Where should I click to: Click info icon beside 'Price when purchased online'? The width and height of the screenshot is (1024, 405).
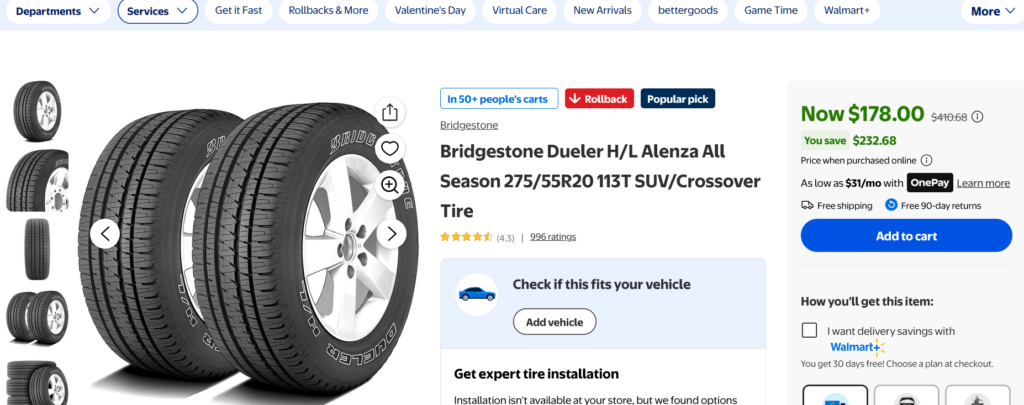coord(926,160)
